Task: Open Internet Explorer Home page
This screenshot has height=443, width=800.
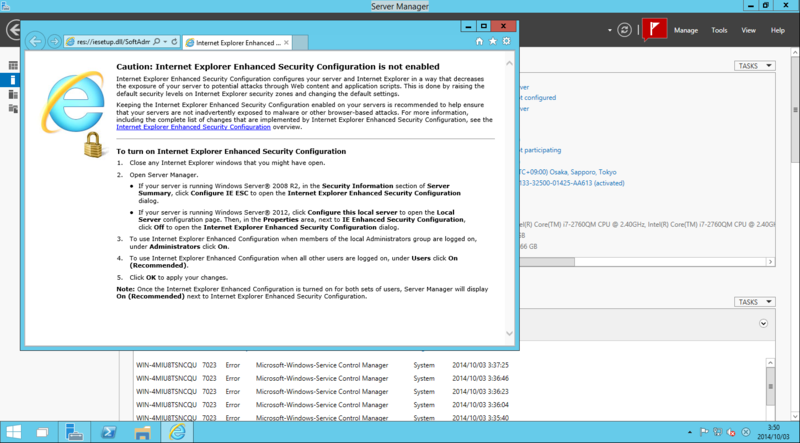Action: 479,41
